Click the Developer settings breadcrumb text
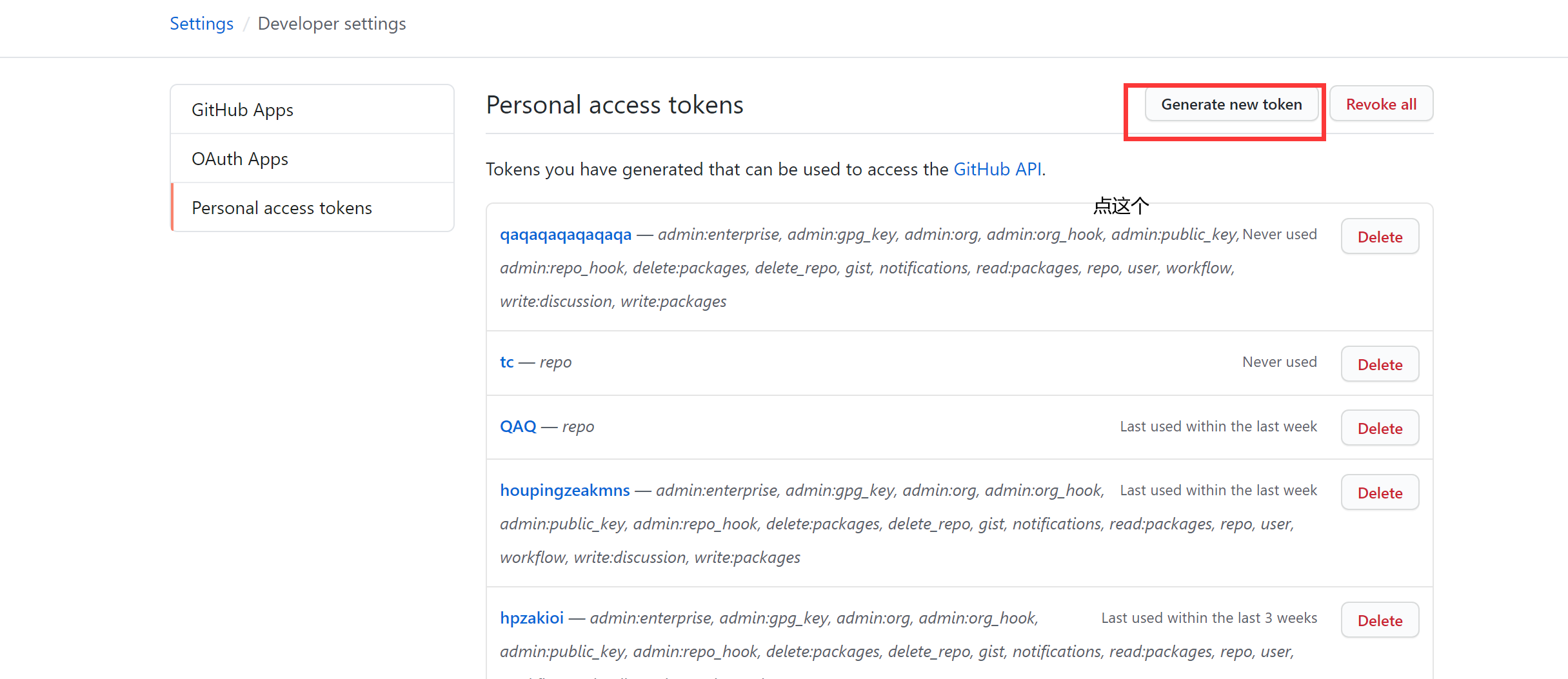This screenshot has width=1568, height=679. pyautogui.click(x=332, y=24)
